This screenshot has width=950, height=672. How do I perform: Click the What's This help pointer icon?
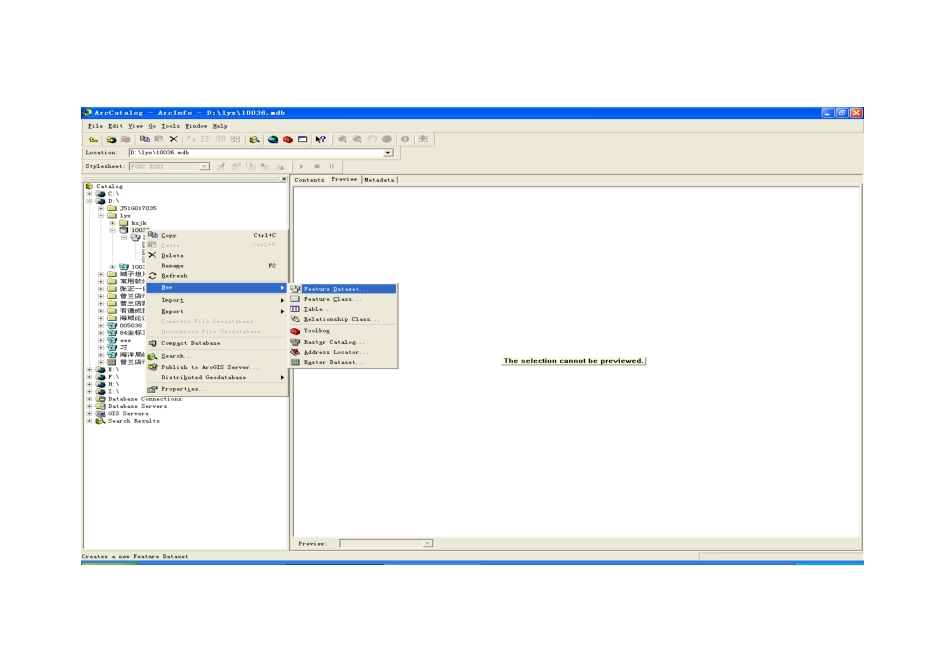point(321,139)
